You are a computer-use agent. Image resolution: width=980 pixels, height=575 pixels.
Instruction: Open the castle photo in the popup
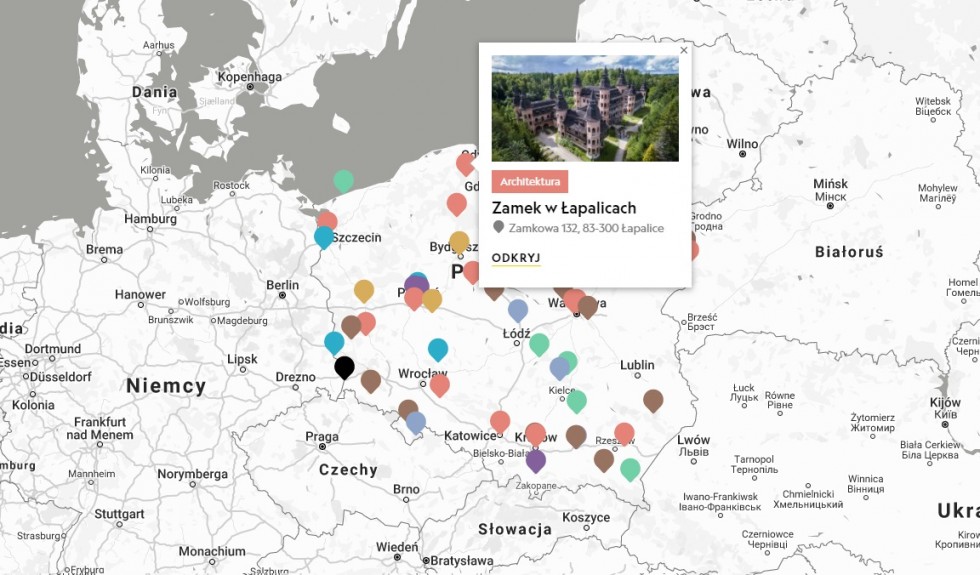pos(585,108)
